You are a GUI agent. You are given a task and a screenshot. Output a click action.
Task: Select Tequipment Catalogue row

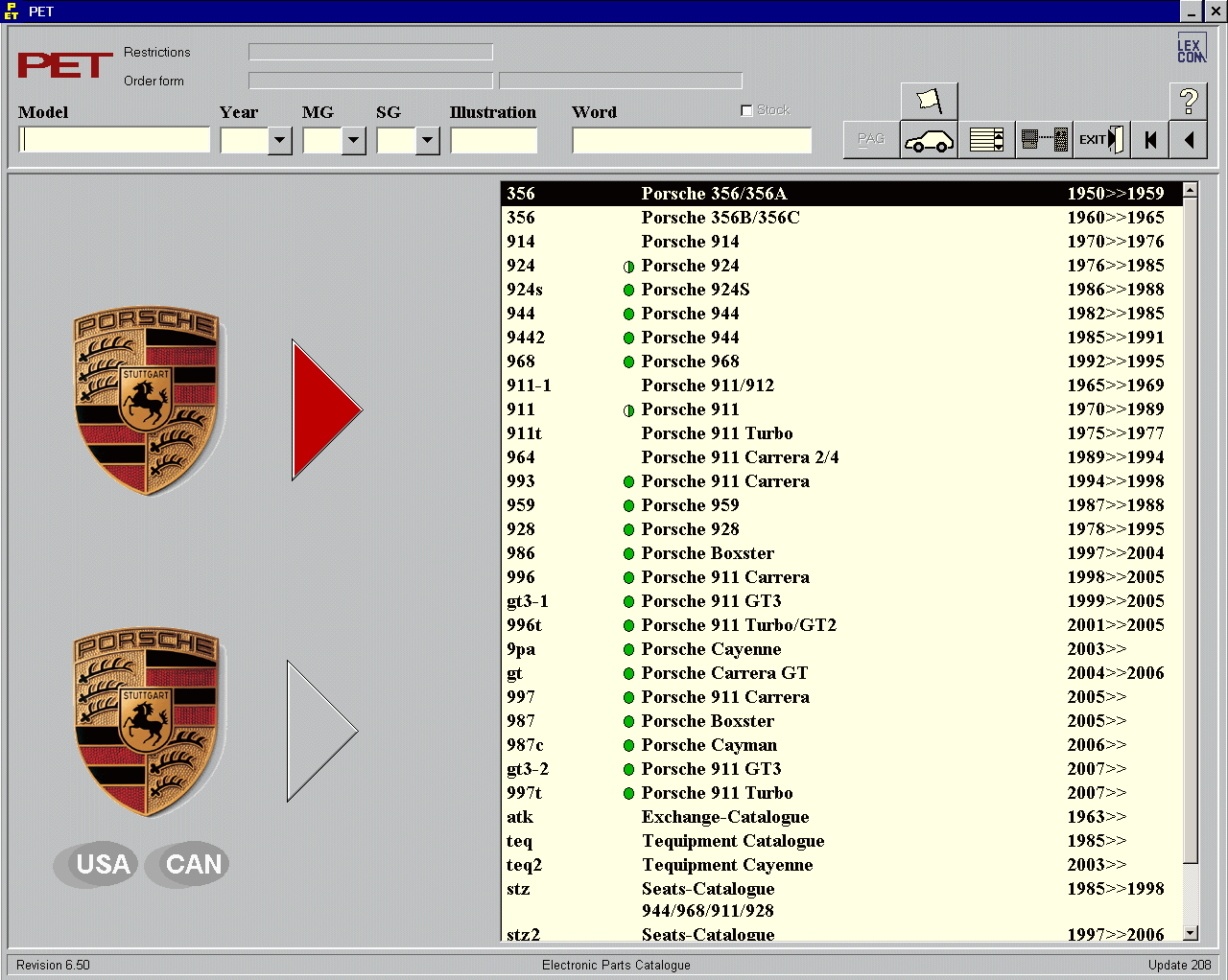point(841,841)
